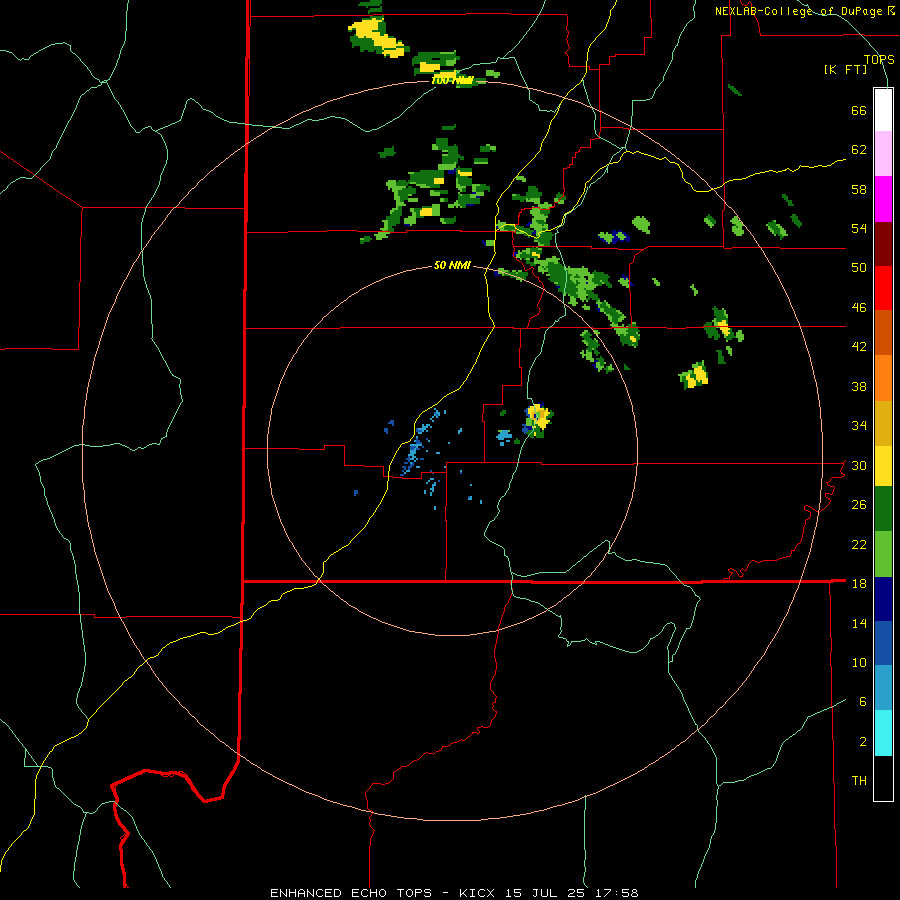Click the "22" legend value
Image resolution: width=900 pixels, height=900 pixels.
pos(859,544)
